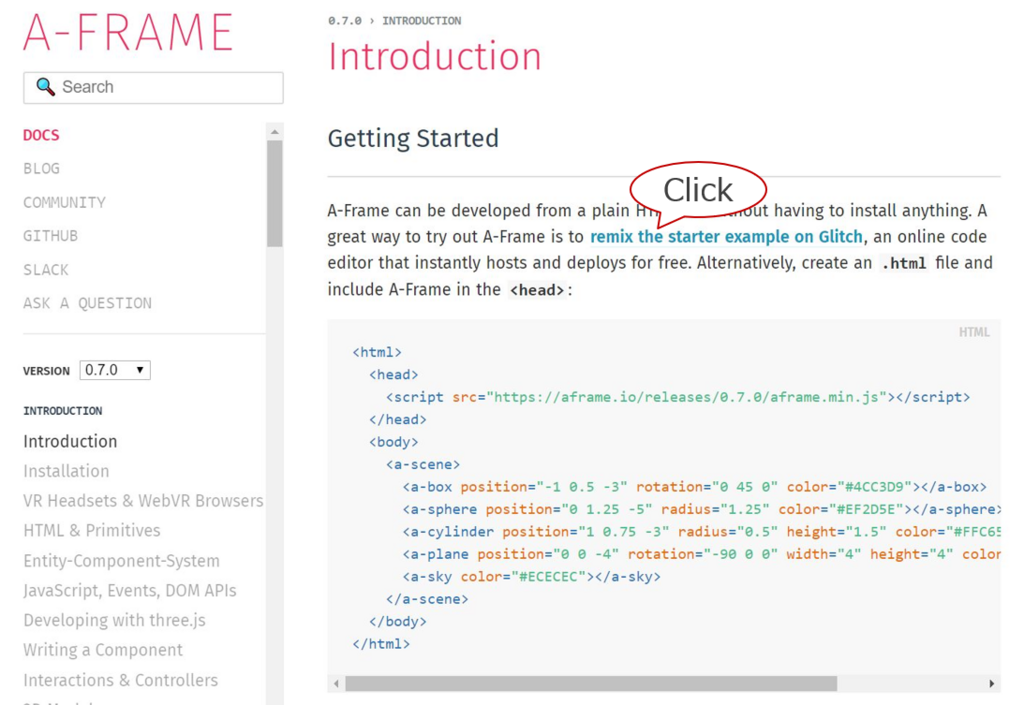This screenshot has height=705, width=1024.
Task: Click the a-sphere code line
Action: pyautogui.click(x=701, y=509)
